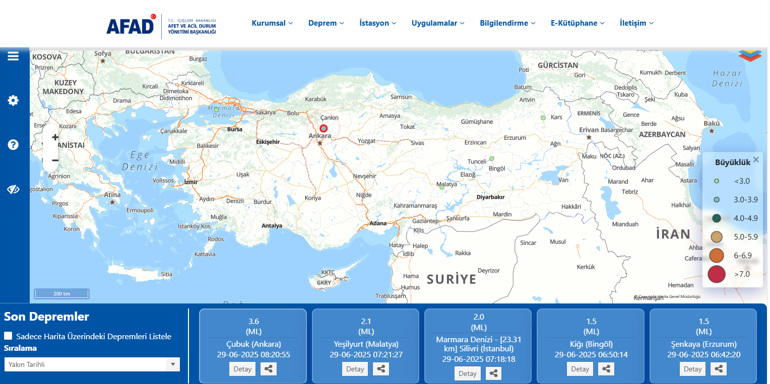Screen dimensions: 770x384
Task: Click the date 29-06-2025 06:42:20
Action: click(x=704, y=355)
